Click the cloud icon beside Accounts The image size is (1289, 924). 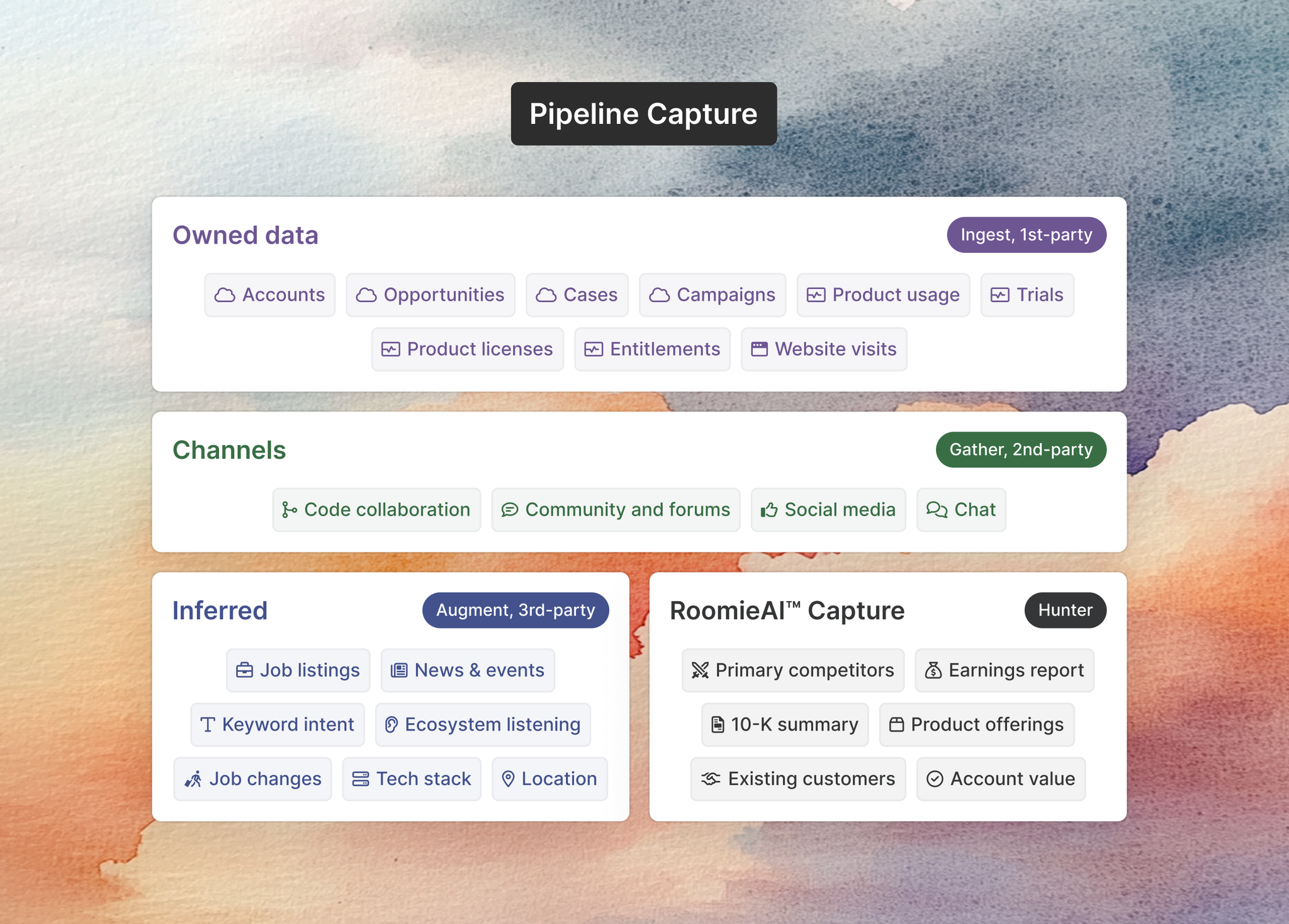tap(225, 295)
